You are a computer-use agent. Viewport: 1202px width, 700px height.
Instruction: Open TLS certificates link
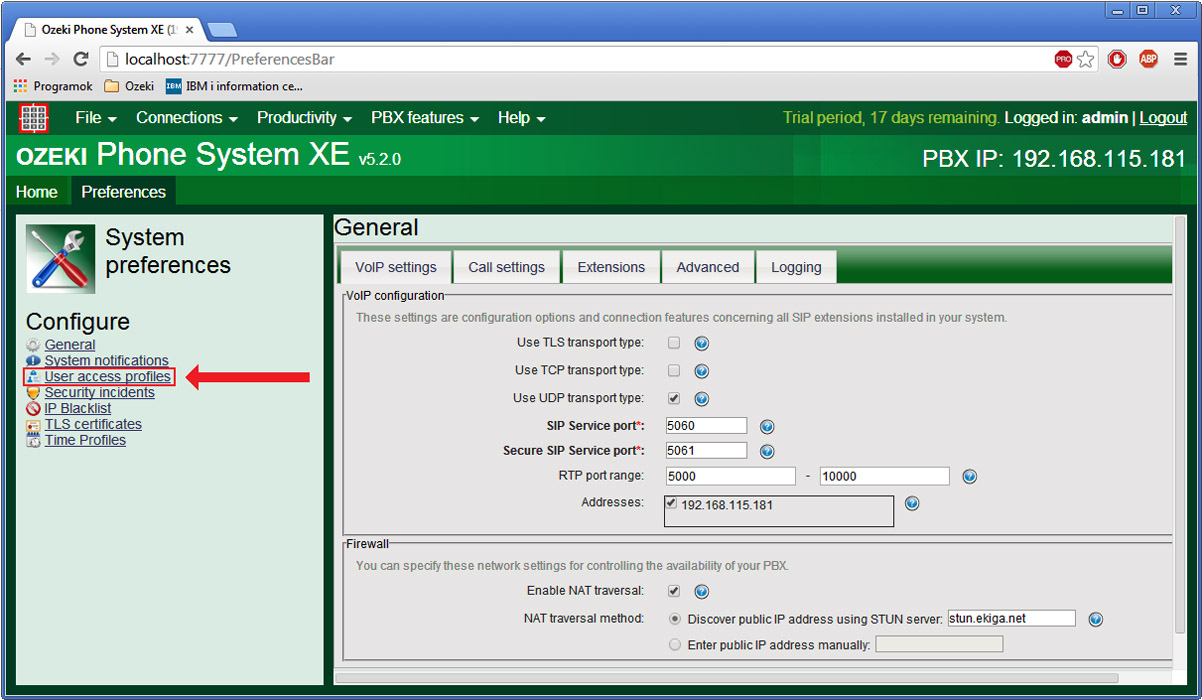93,425
